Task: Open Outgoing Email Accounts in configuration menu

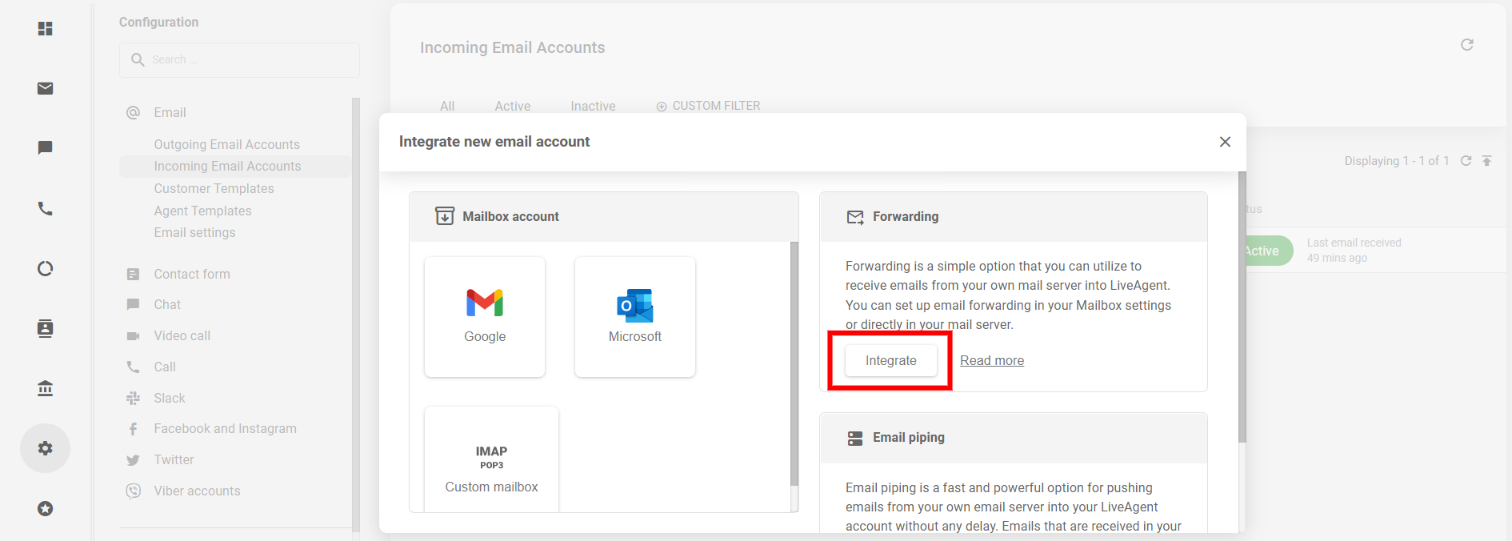Action: (x=227, y=144)
